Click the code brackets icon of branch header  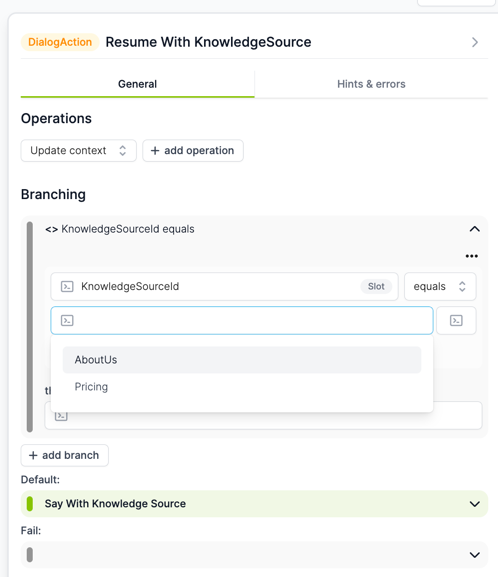click(52, 229)
